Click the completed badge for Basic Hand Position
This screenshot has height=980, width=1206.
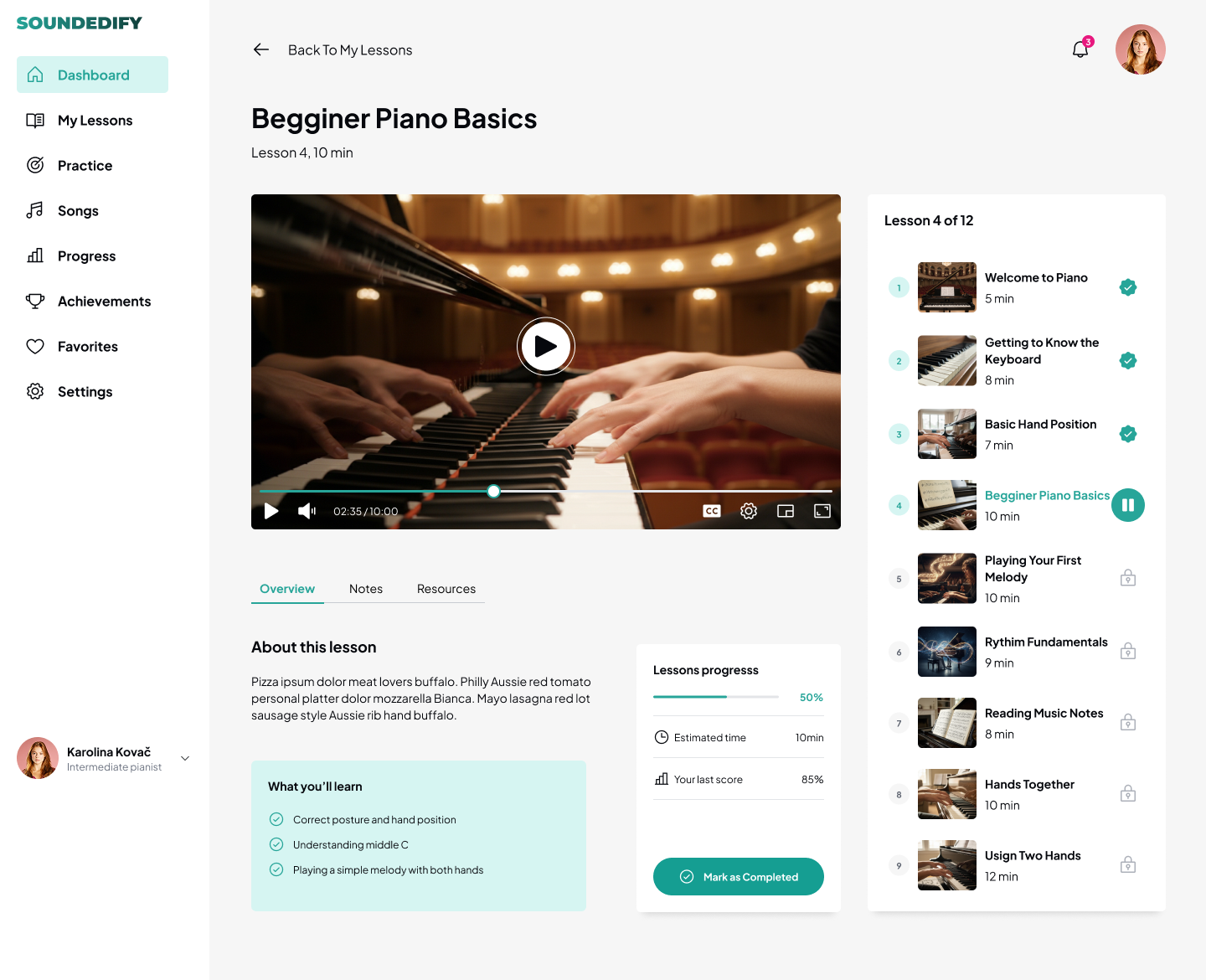(x=1128, y=434)
